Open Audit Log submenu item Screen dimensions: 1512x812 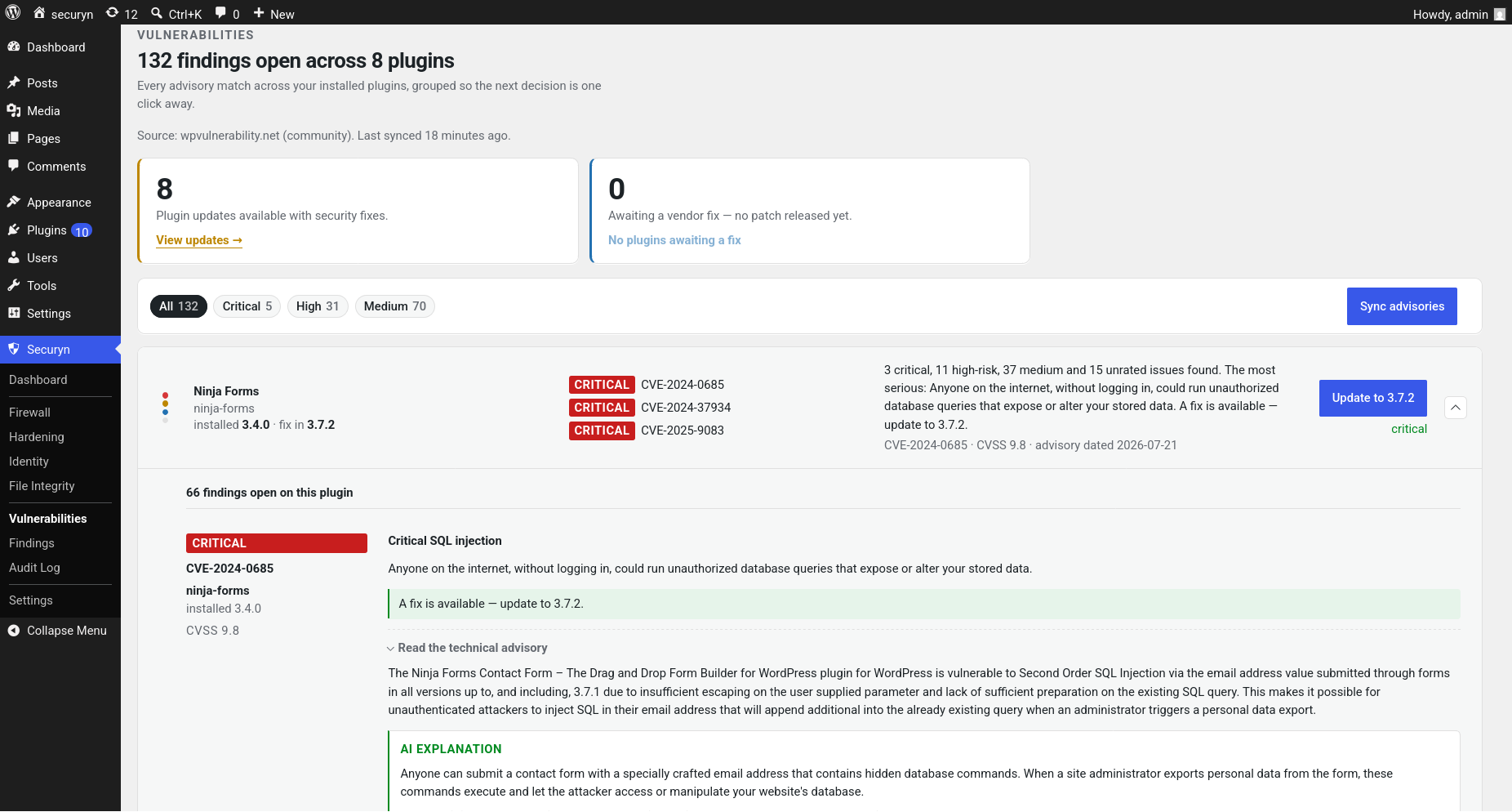(34, 568)
